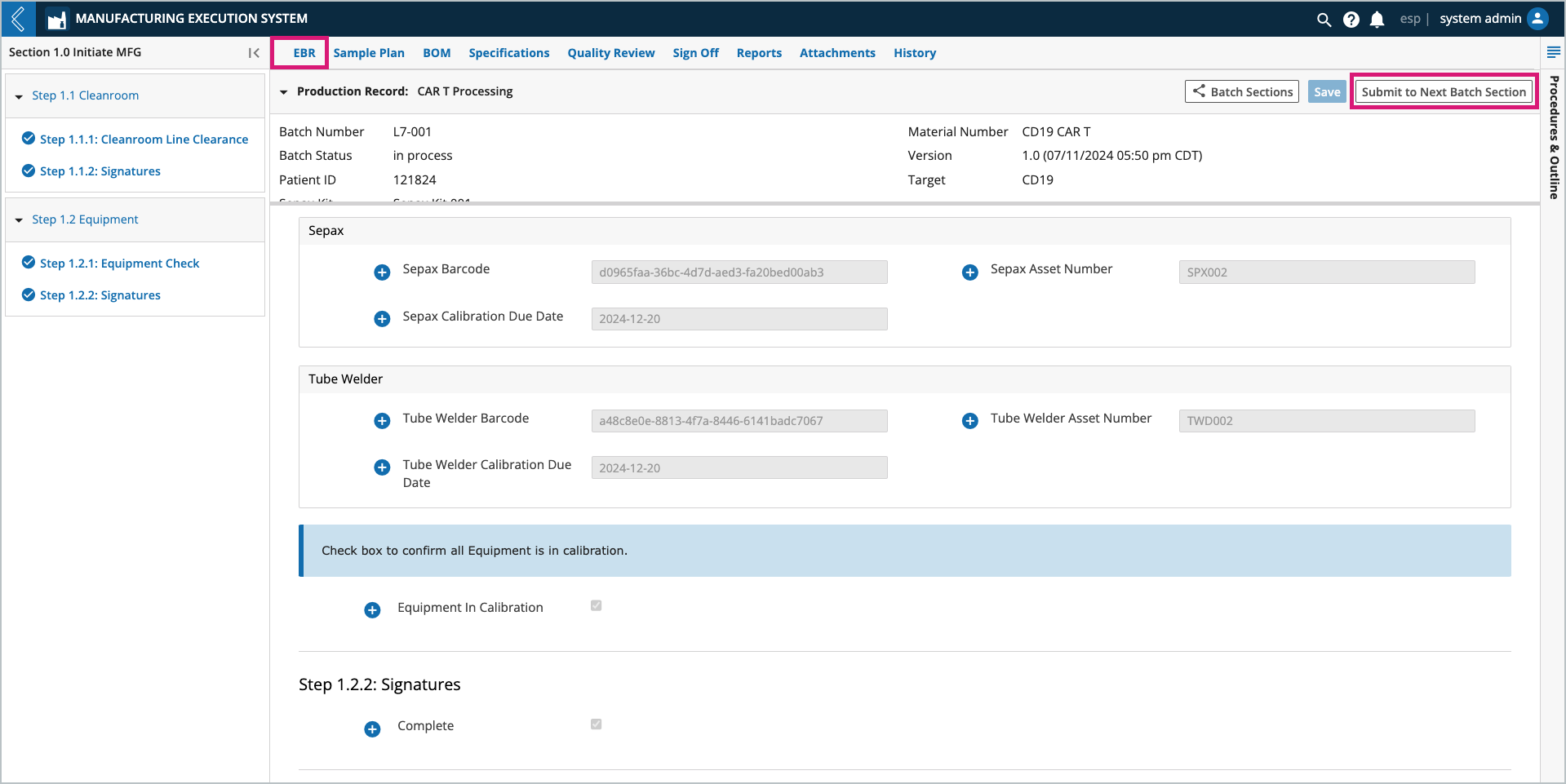The width and height of the screenshot is (1566, 784).
Task: Open the Sign Off tab
Action: tap(696, 53)
